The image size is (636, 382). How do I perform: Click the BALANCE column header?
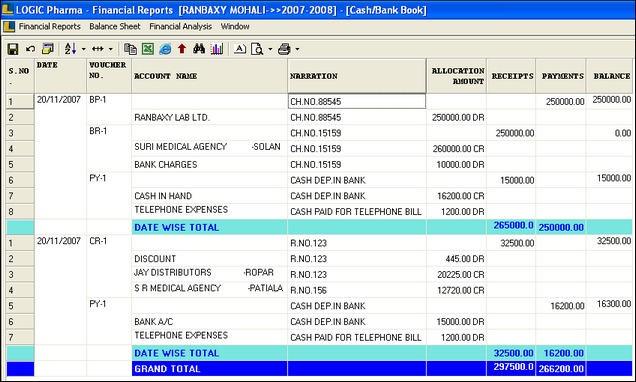point(609,76)
